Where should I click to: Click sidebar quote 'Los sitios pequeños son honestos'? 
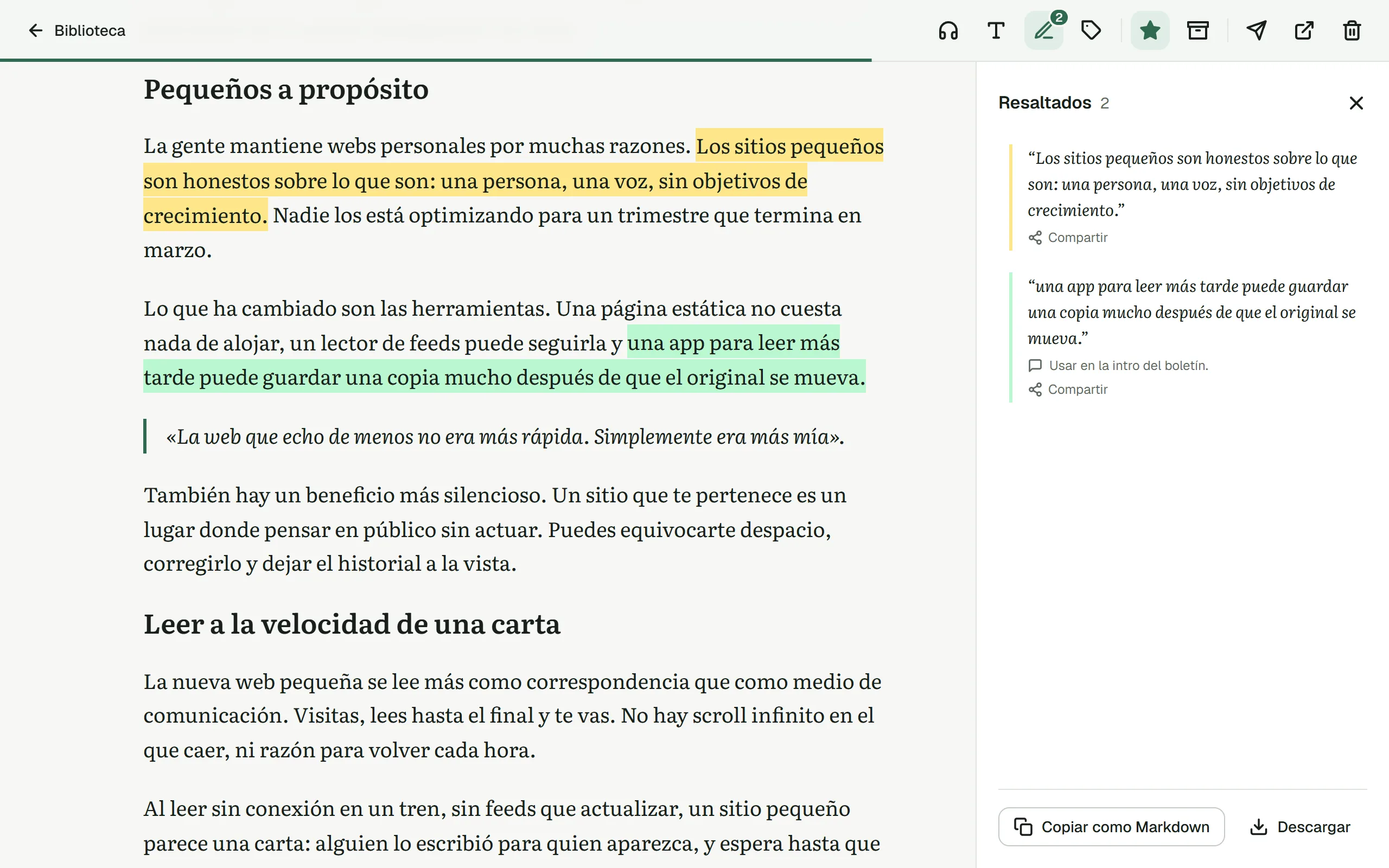point(1192,184)
